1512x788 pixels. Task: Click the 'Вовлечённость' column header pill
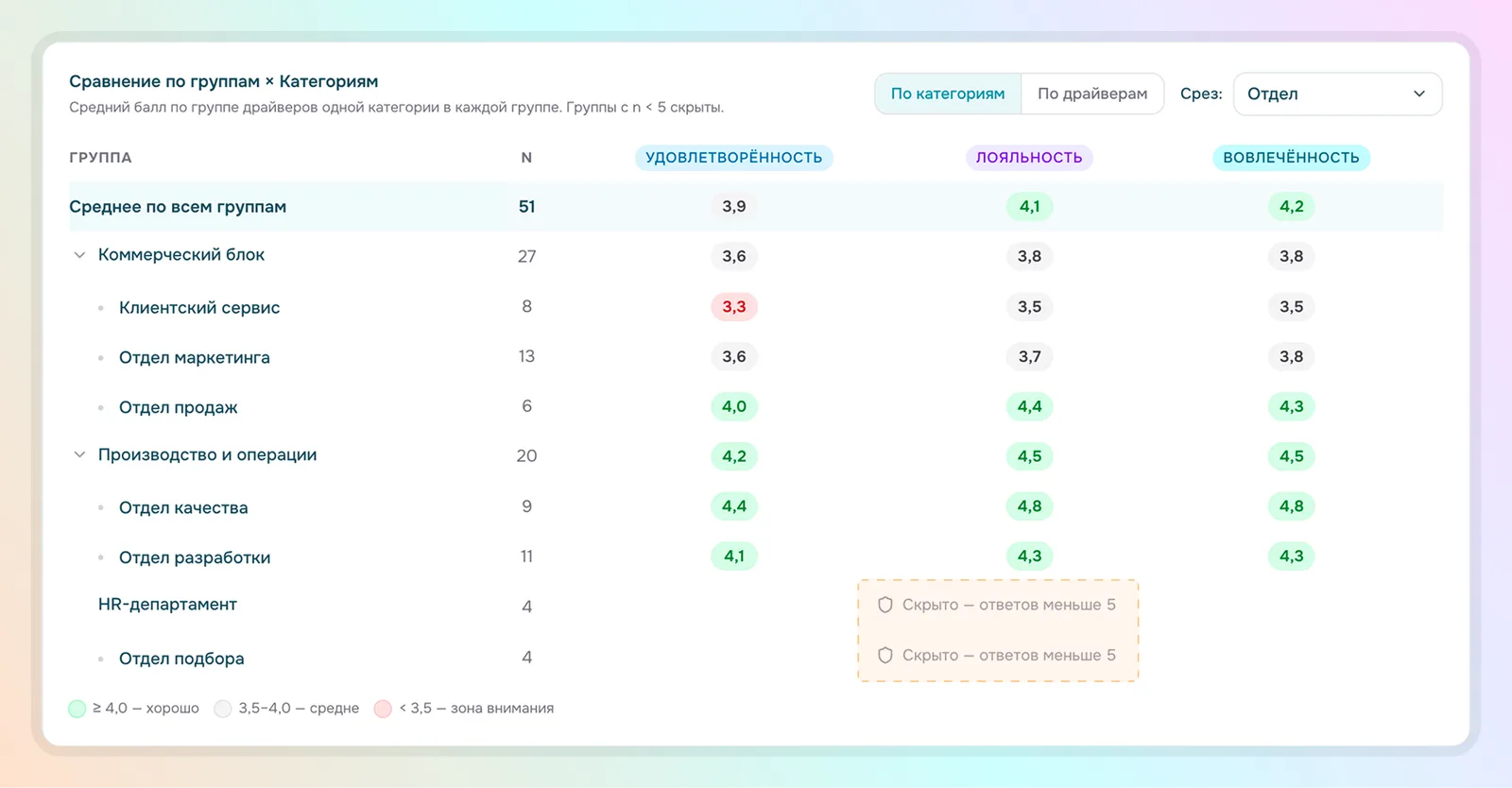[x=1291, y=158]
